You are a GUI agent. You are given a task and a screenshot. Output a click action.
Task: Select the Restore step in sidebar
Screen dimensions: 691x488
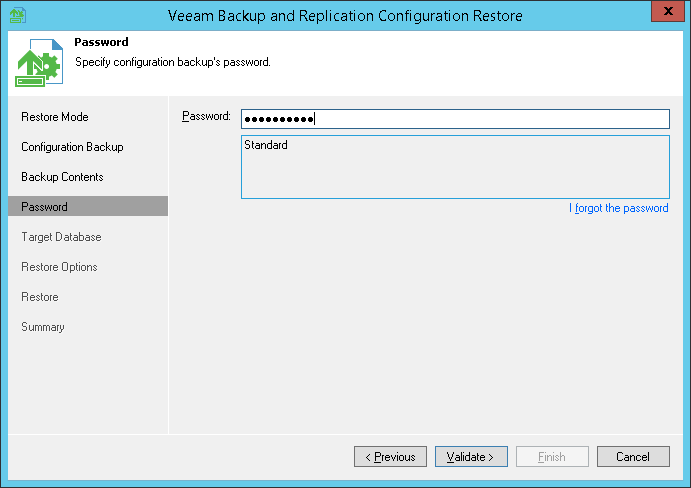(40, 297)
